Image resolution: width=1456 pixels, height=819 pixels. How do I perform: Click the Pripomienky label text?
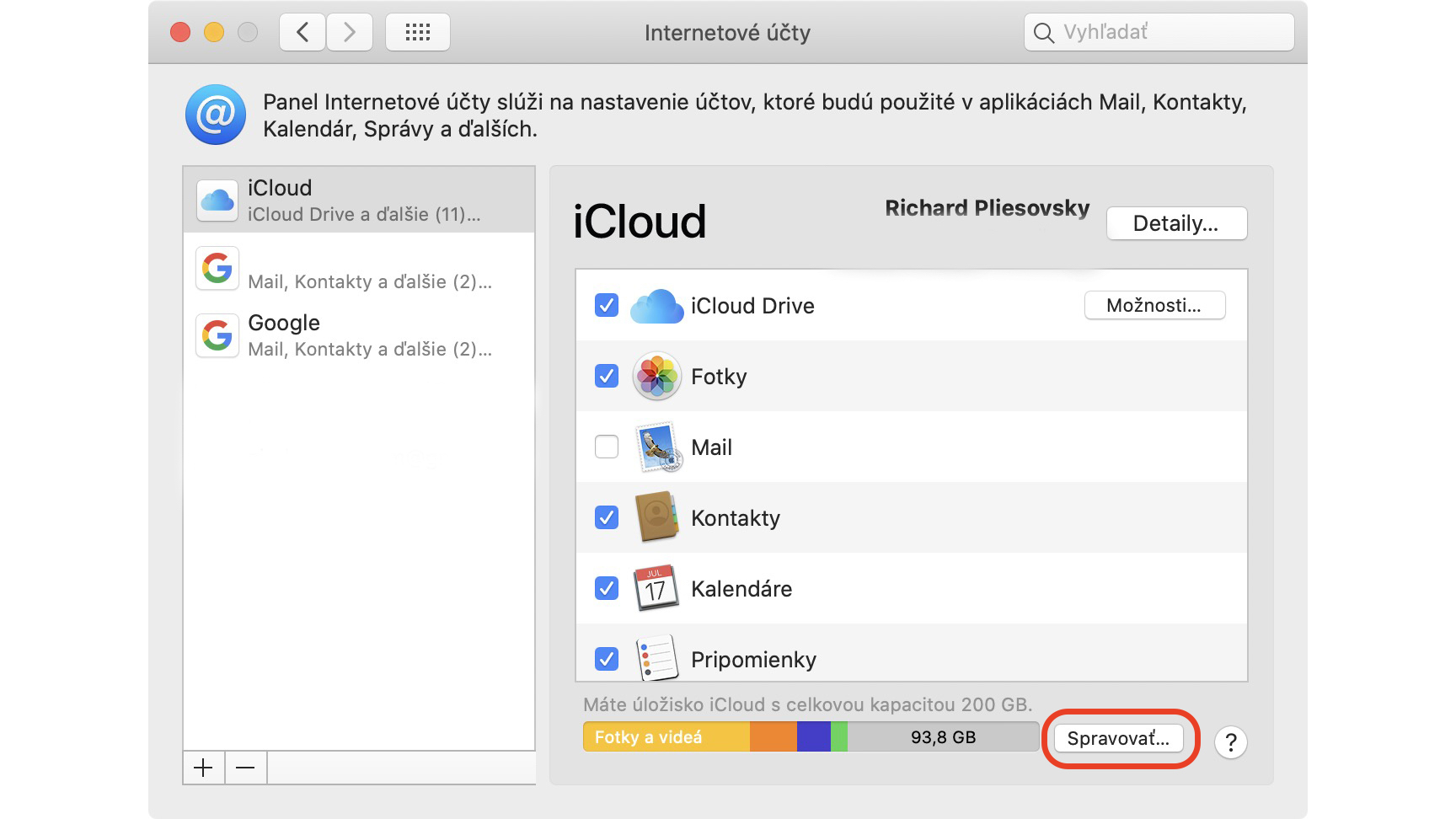click(753, 660)
